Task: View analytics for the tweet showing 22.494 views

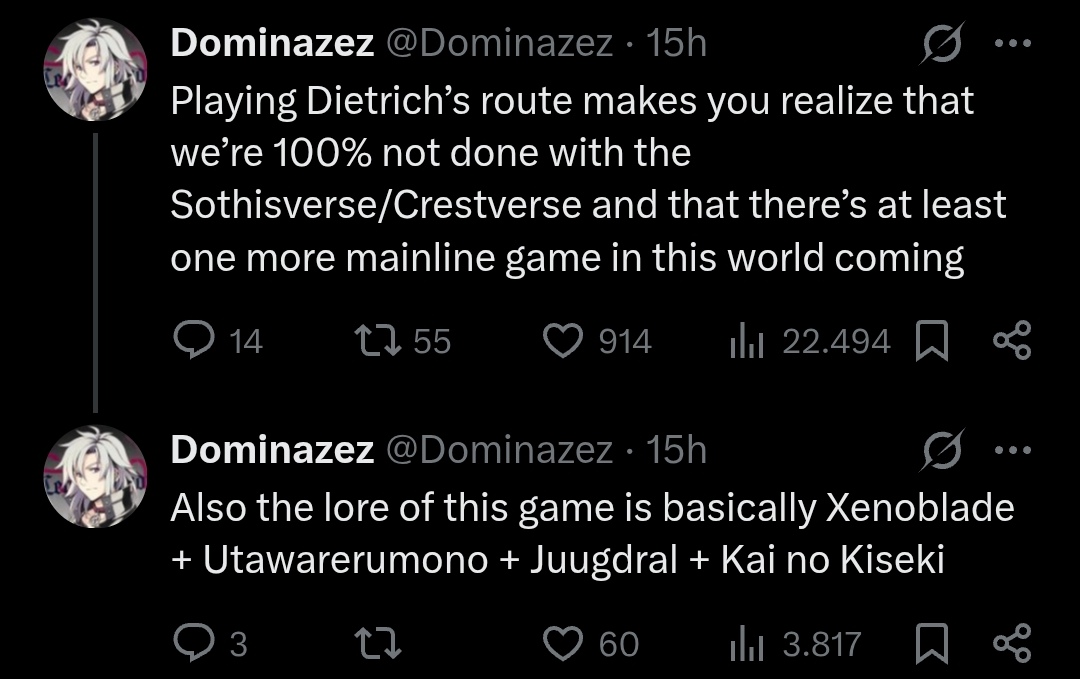Action: 747,341
